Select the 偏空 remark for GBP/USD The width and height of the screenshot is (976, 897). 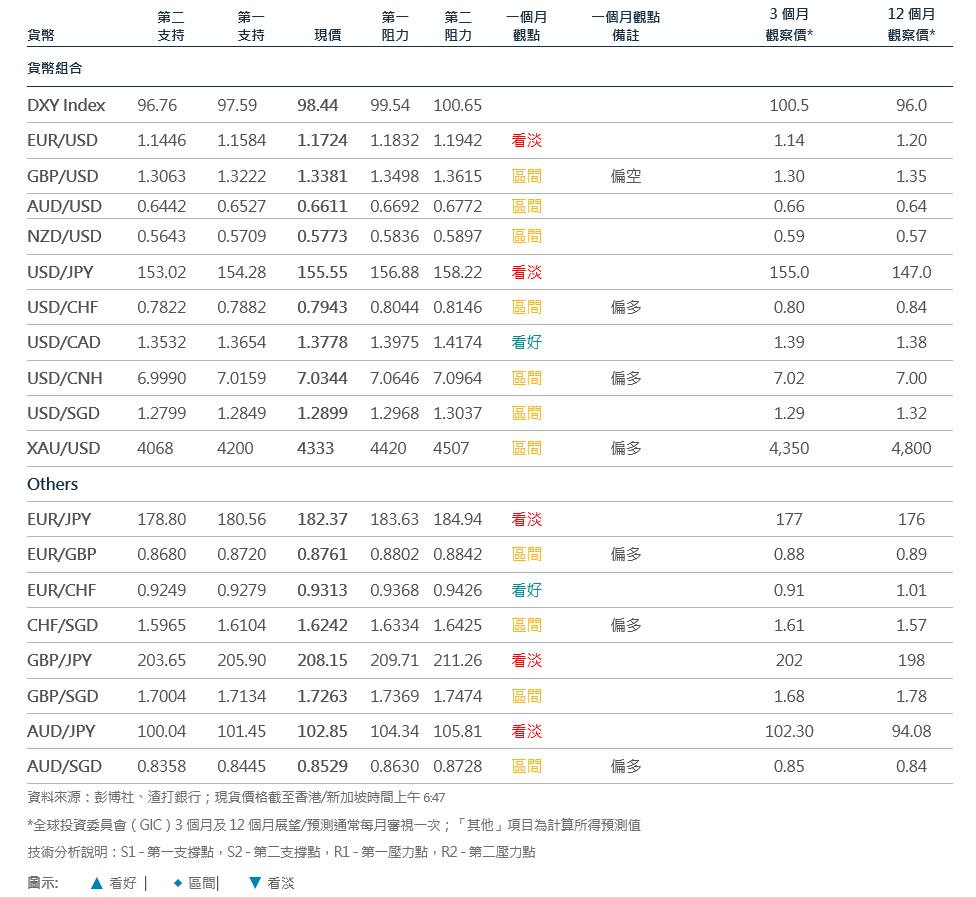626,177
